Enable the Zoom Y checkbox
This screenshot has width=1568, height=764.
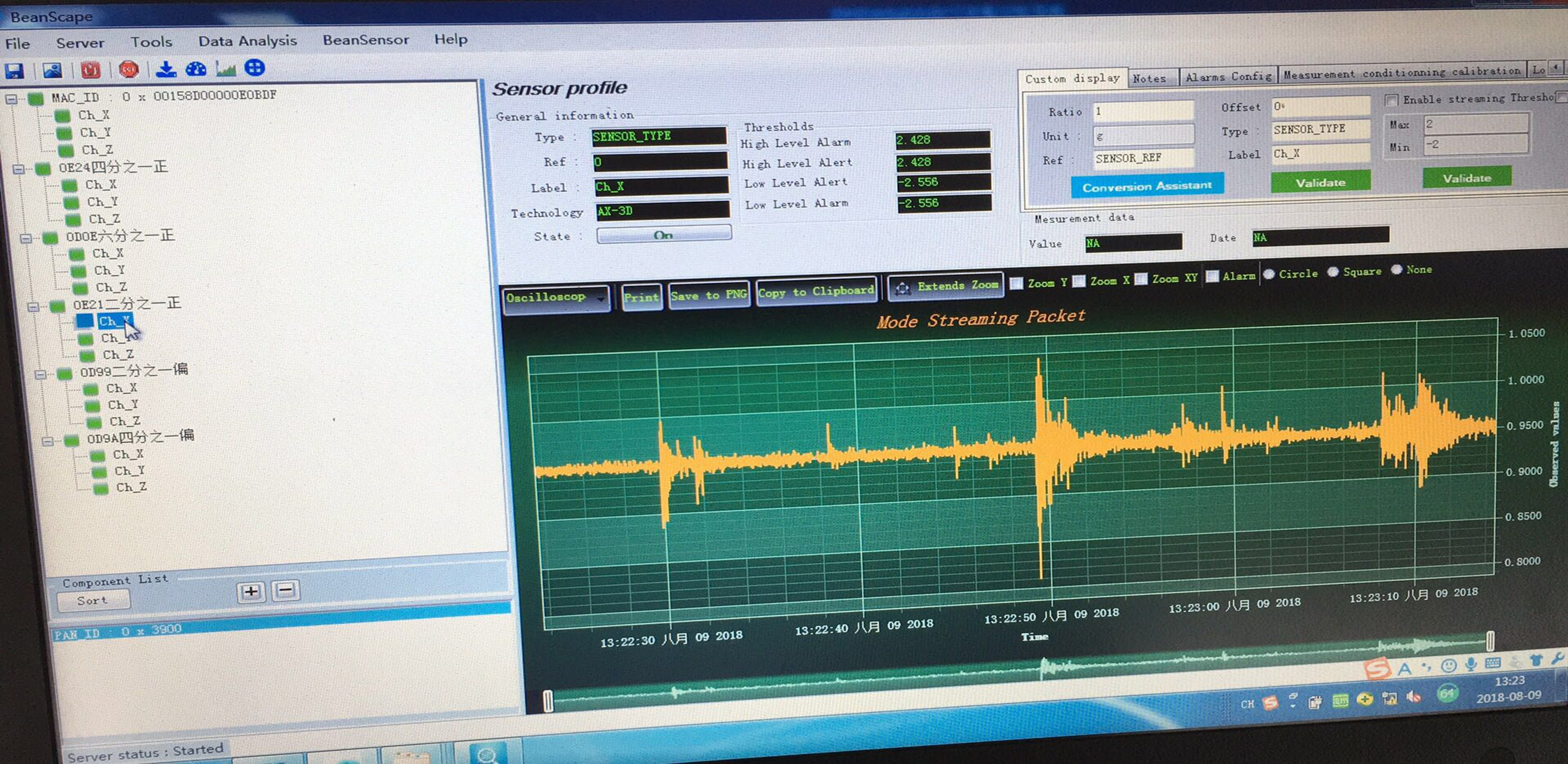tap(1016, 282)
